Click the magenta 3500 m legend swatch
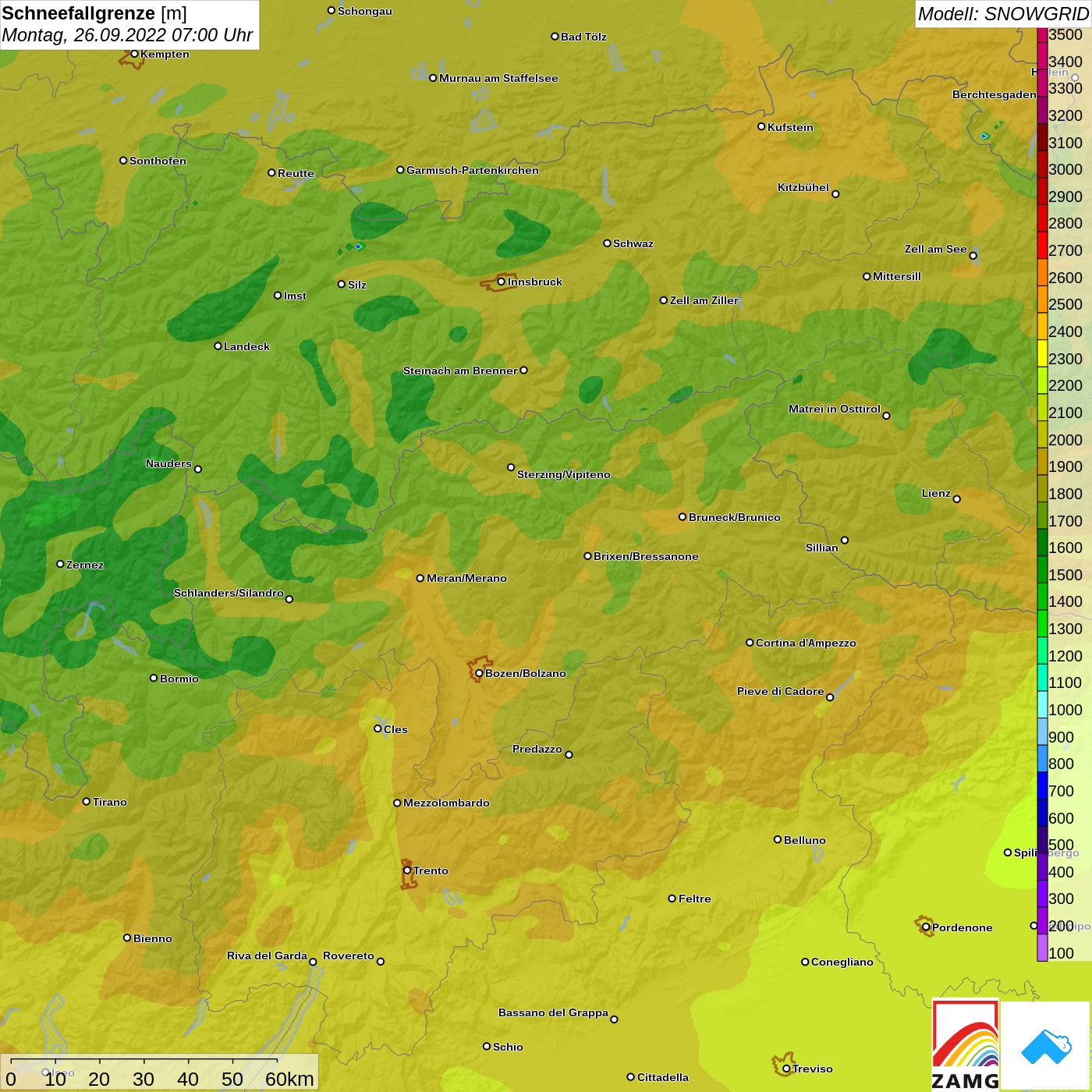Viewport: 1092px width, 1092px height. pyautogui.click(x=1042, y=35)
